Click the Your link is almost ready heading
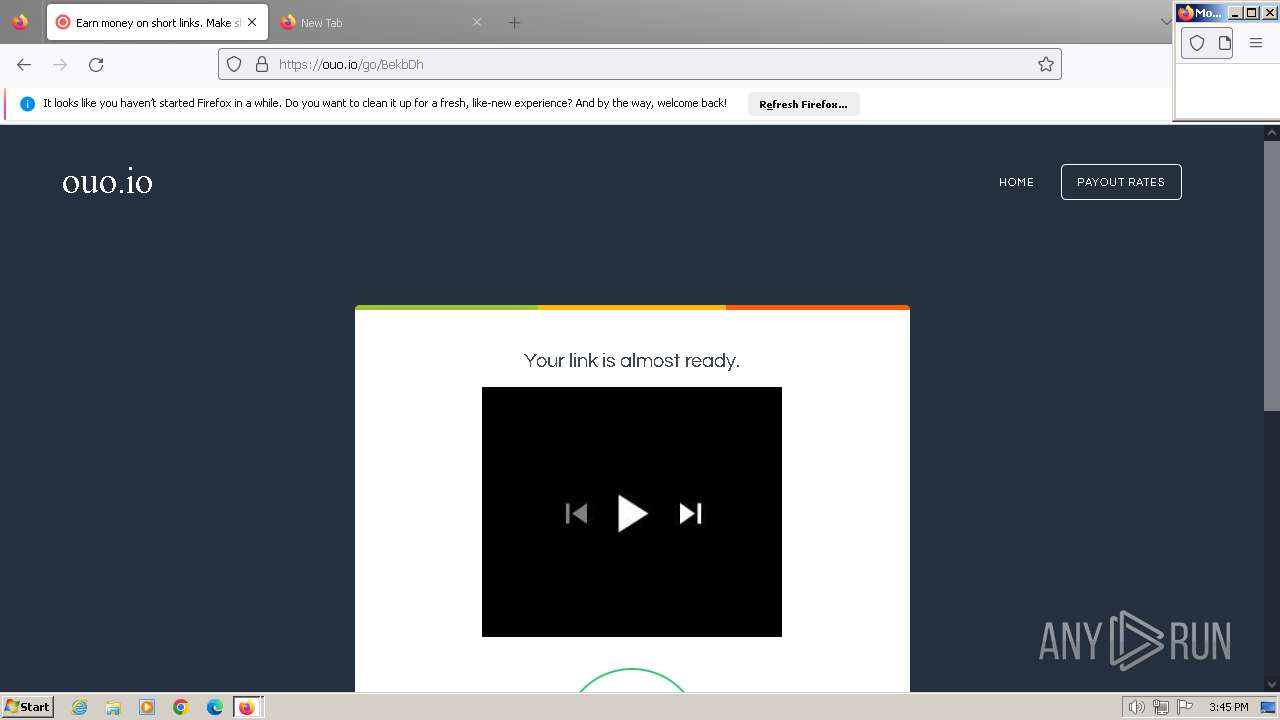This screenshot has height=720, width=1280. click(632, 360)
